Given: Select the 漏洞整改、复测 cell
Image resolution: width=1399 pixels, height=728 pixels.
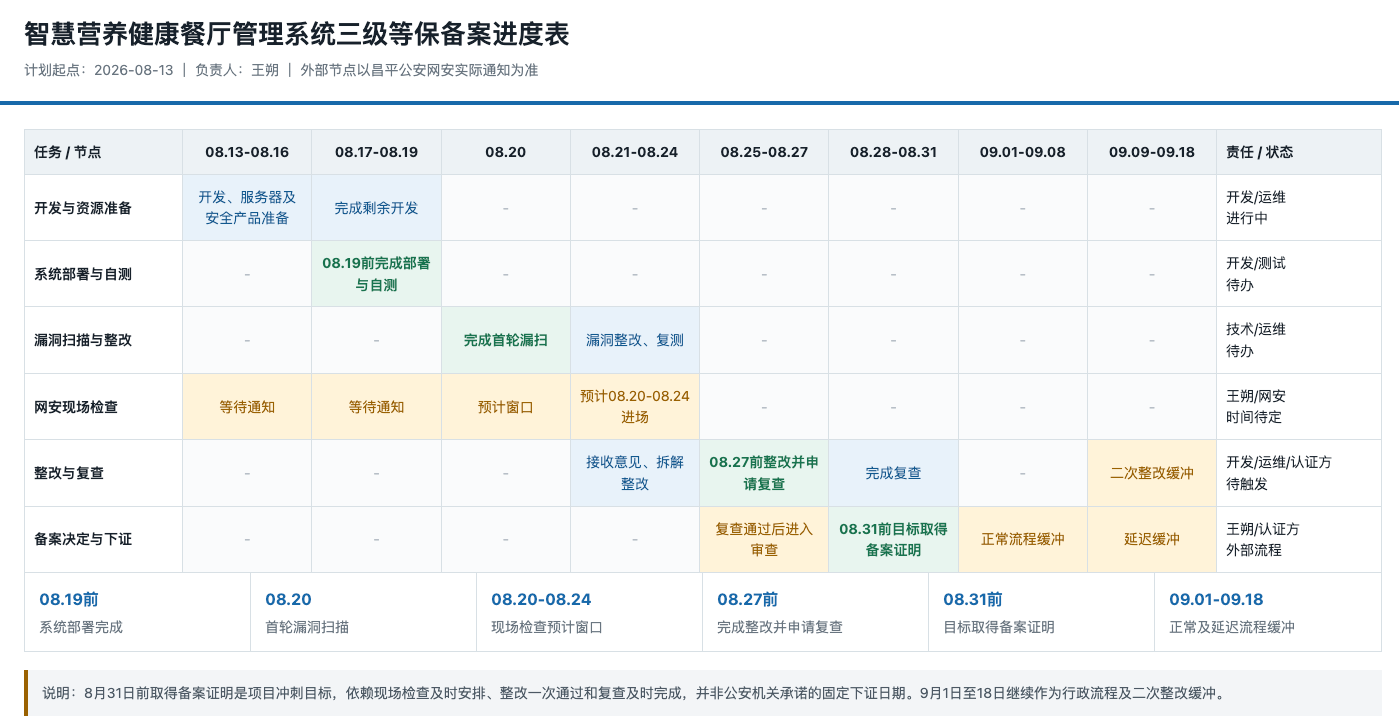Looking at the screenshot, I should (635, 340).
